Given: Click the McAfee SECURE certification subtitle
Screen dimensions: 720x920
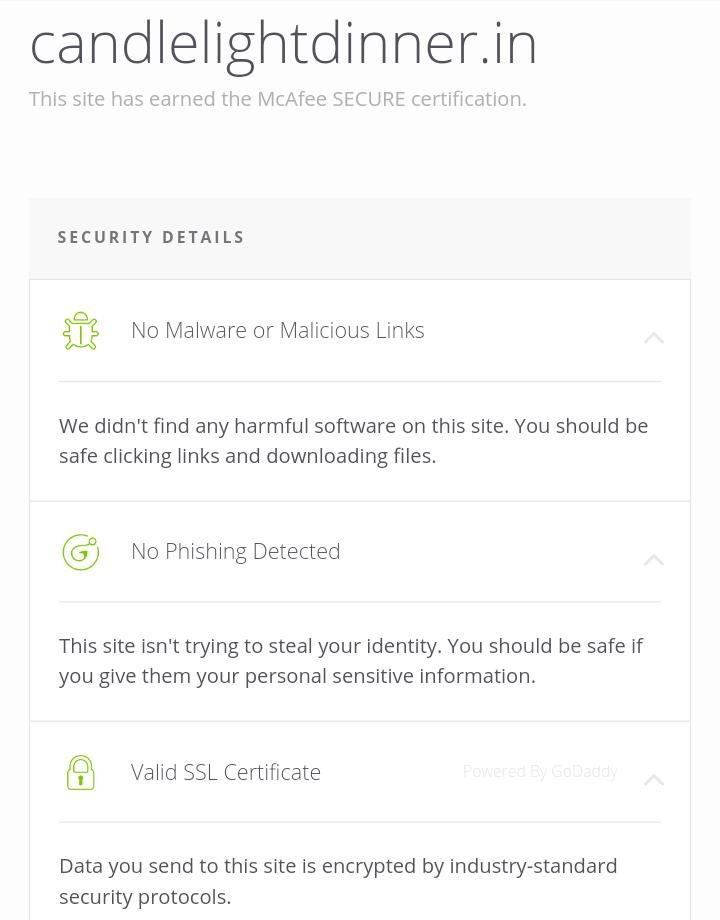Looking at the screenshot, I should 277,99.
